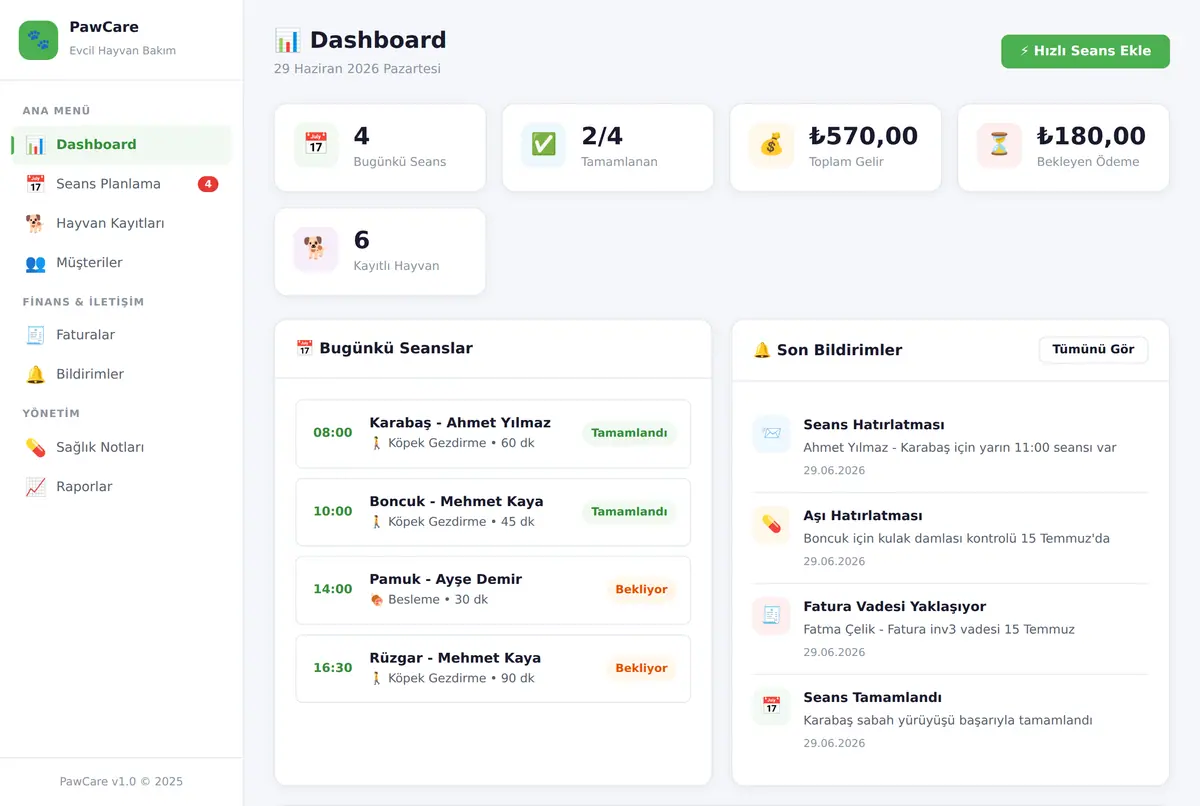The height and width of the screenshot is (806, 1200).
Task: Click the Müşteriler people icon
Action: tap(36, 263)
